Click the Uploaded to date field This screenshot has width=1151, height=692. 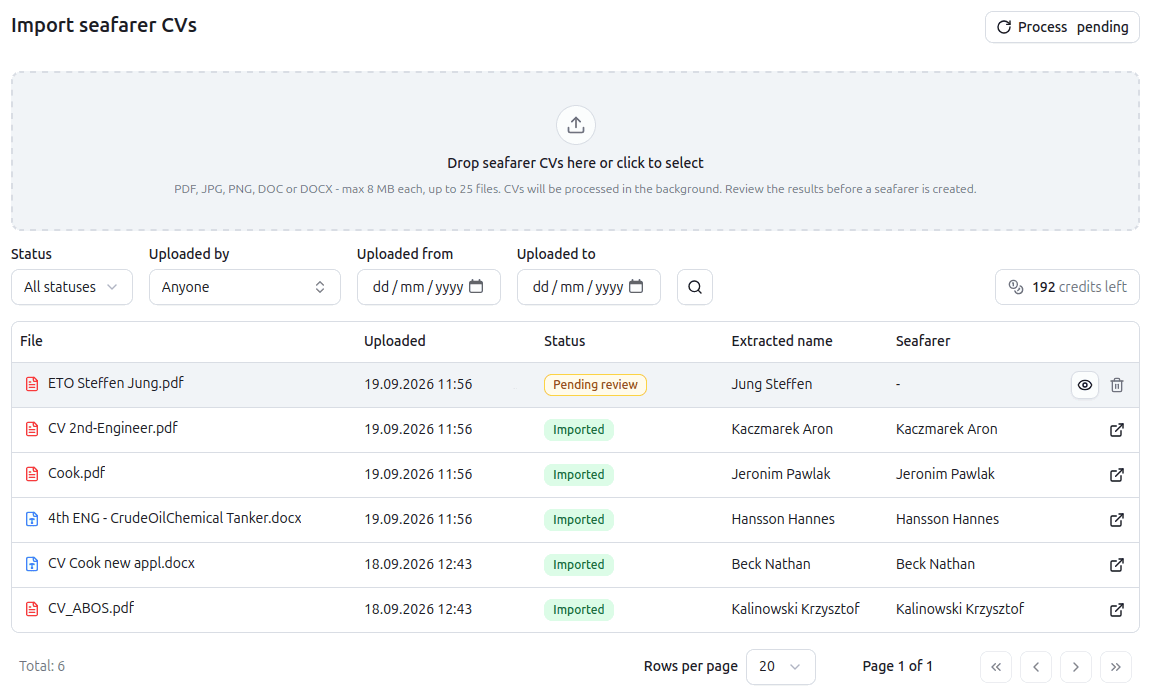pos(589,287)
